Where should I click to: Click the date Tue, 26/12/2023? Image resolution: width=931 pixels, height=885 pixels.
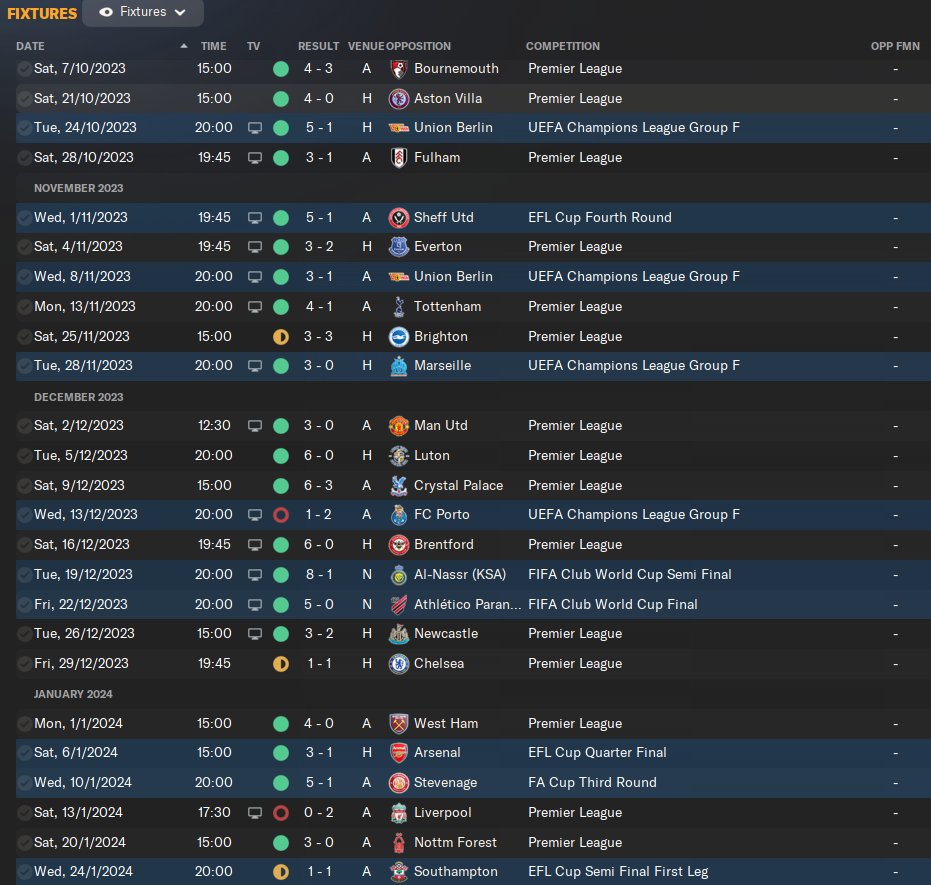pyautogui.click(x=84, y=633)
